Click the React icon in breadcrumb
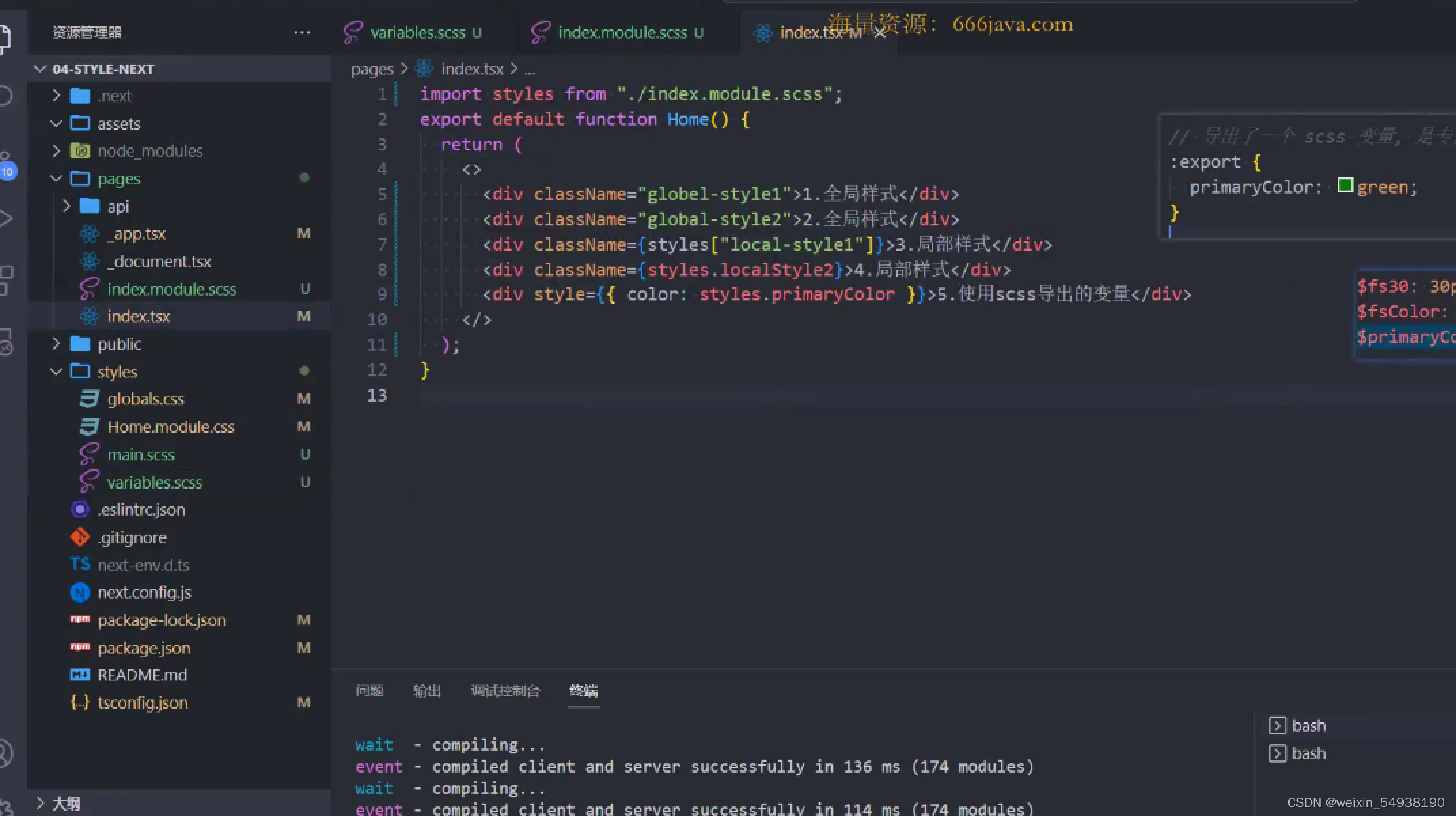Viewport: 1456px width, 816px height. [424, 69]
